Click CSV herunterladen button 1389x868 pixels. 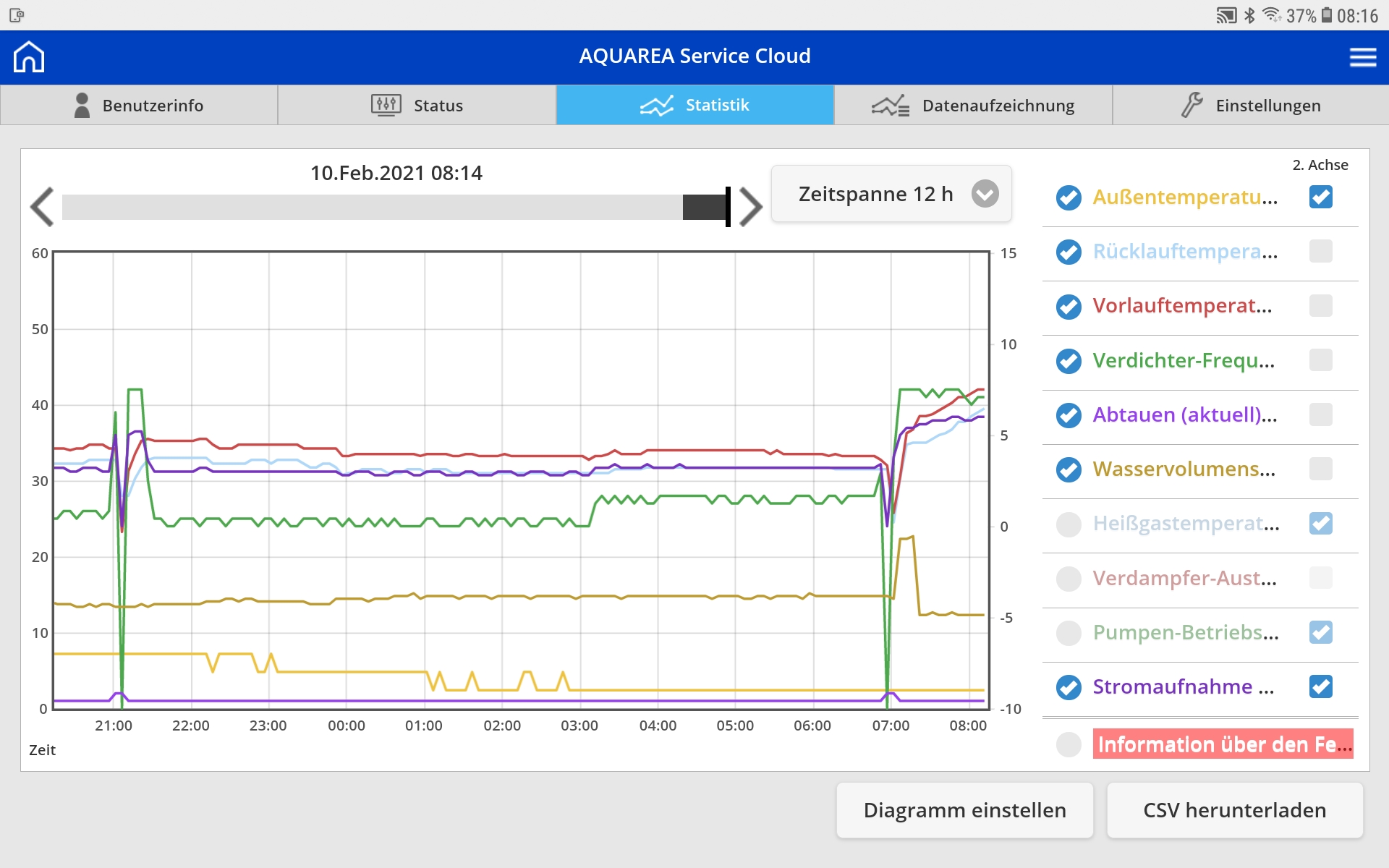(x=1234, y=810)
